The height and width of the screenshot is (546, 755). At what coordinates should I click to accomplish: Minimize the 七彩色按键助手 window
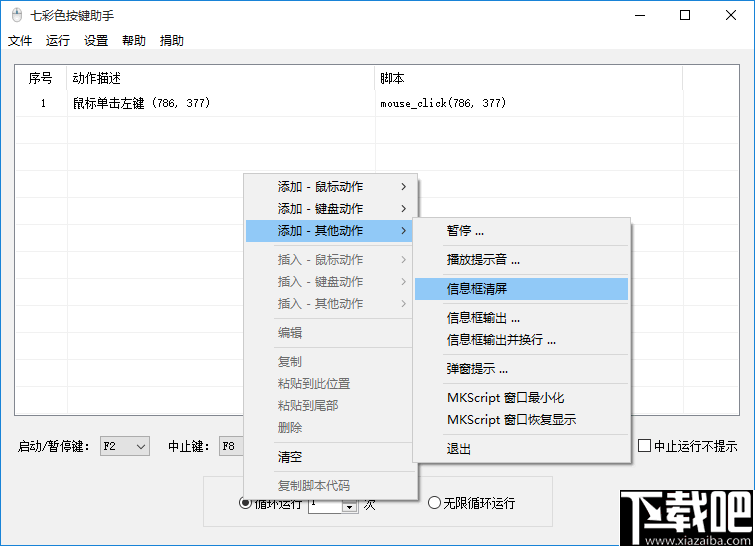click(x=639, y=15)
